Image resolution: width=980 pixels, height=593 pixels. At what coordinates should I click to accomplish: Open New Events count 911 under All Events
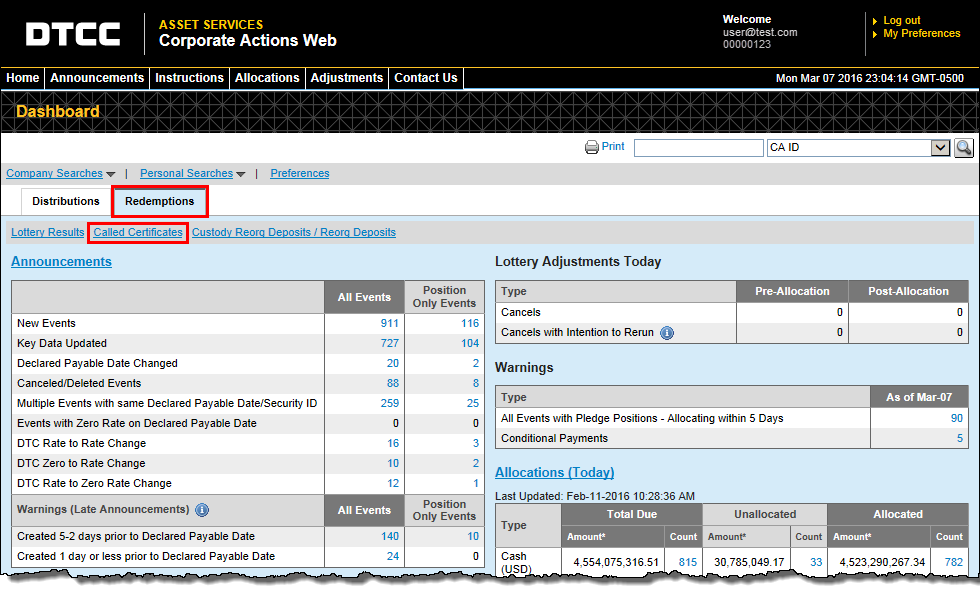[389, 323]
